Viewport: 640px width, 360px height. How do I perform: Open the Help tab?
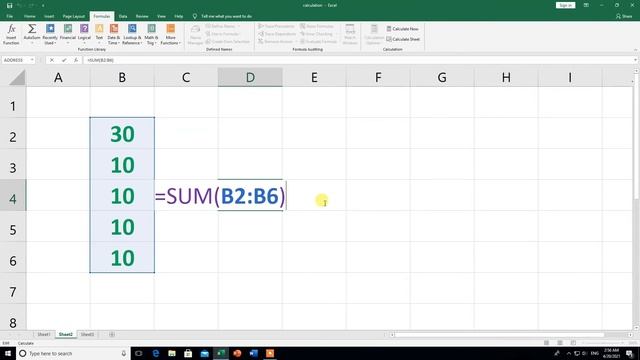(179, 16)
